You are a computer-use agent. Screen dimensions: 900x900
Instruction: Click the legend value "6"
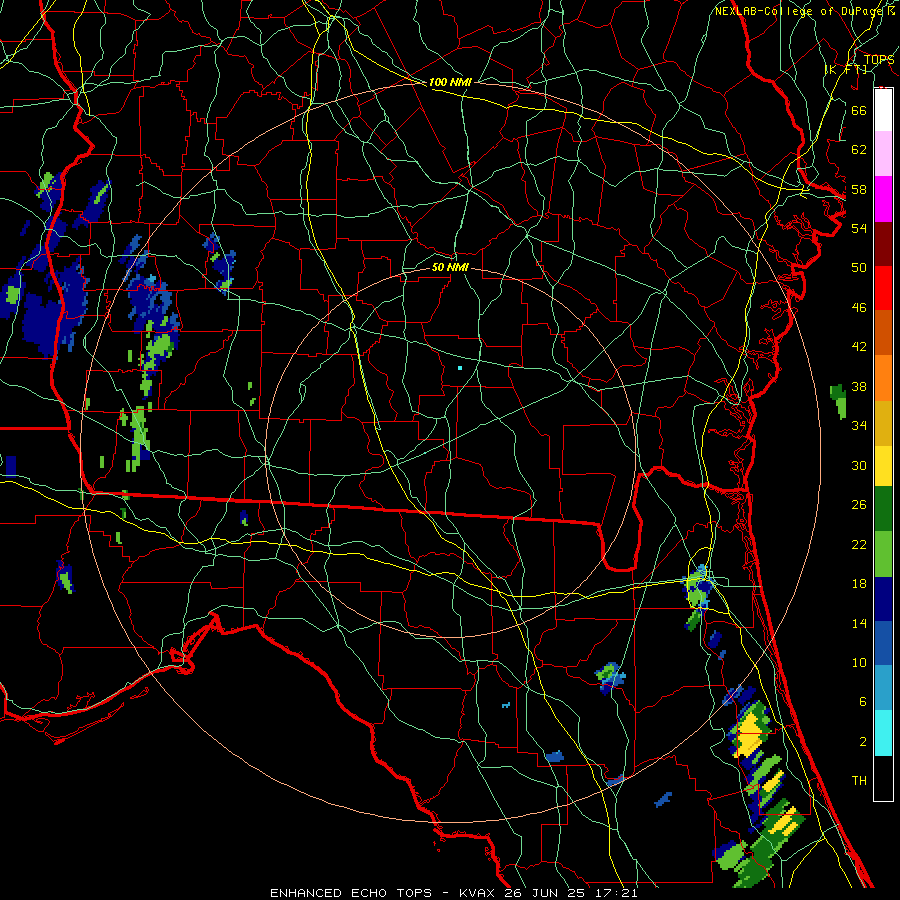(863, 702)
